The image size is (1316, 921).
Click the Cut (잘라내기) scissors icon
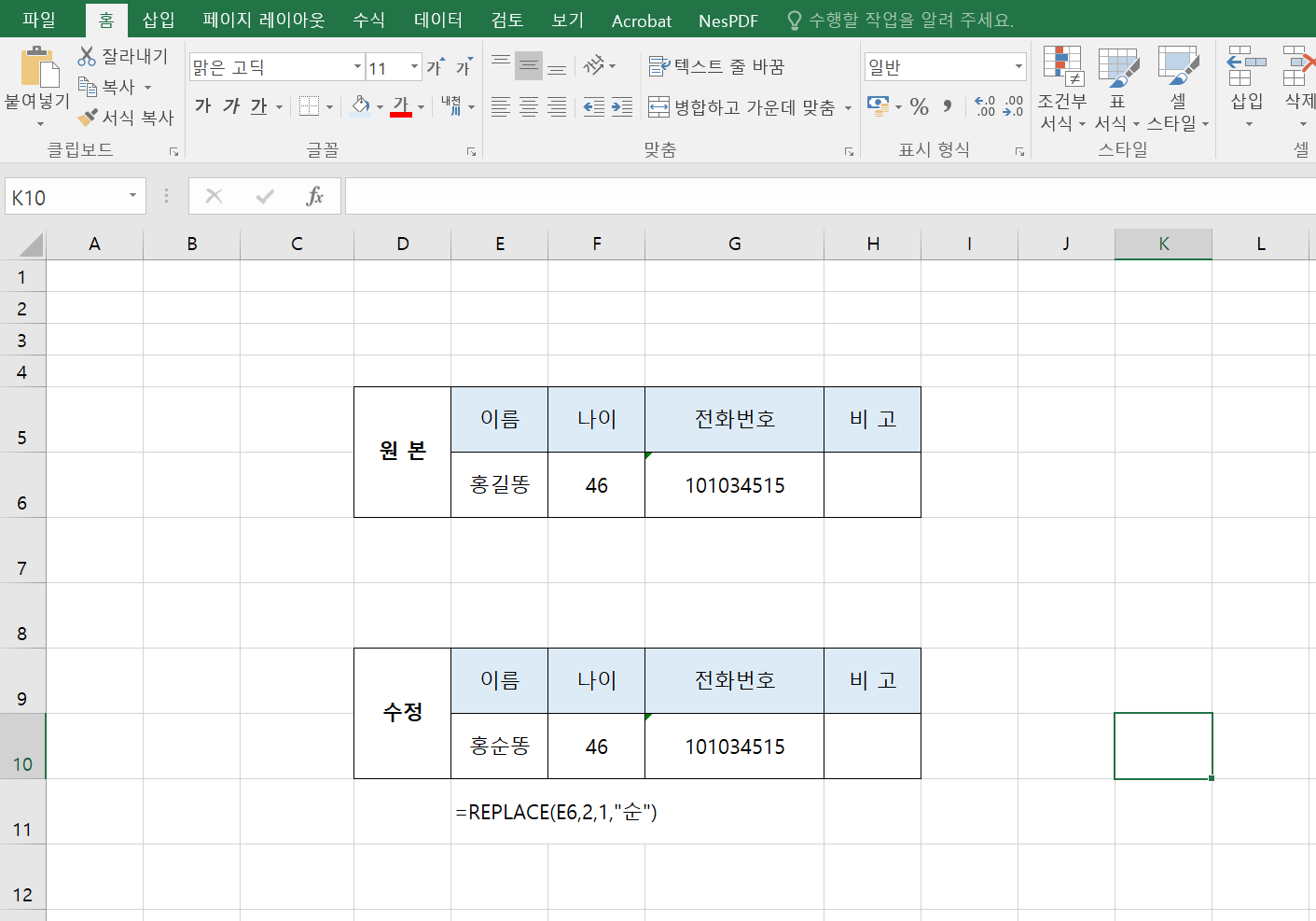click(87, 56)
